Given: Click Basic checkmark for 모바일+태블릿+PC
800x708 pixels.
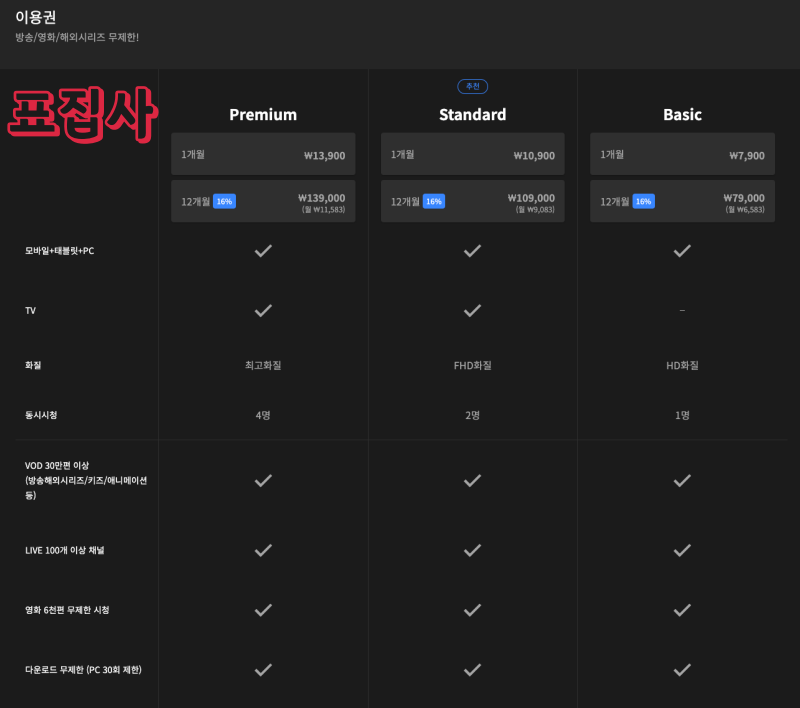Looking at the screenshot, I should coord(682,251).
